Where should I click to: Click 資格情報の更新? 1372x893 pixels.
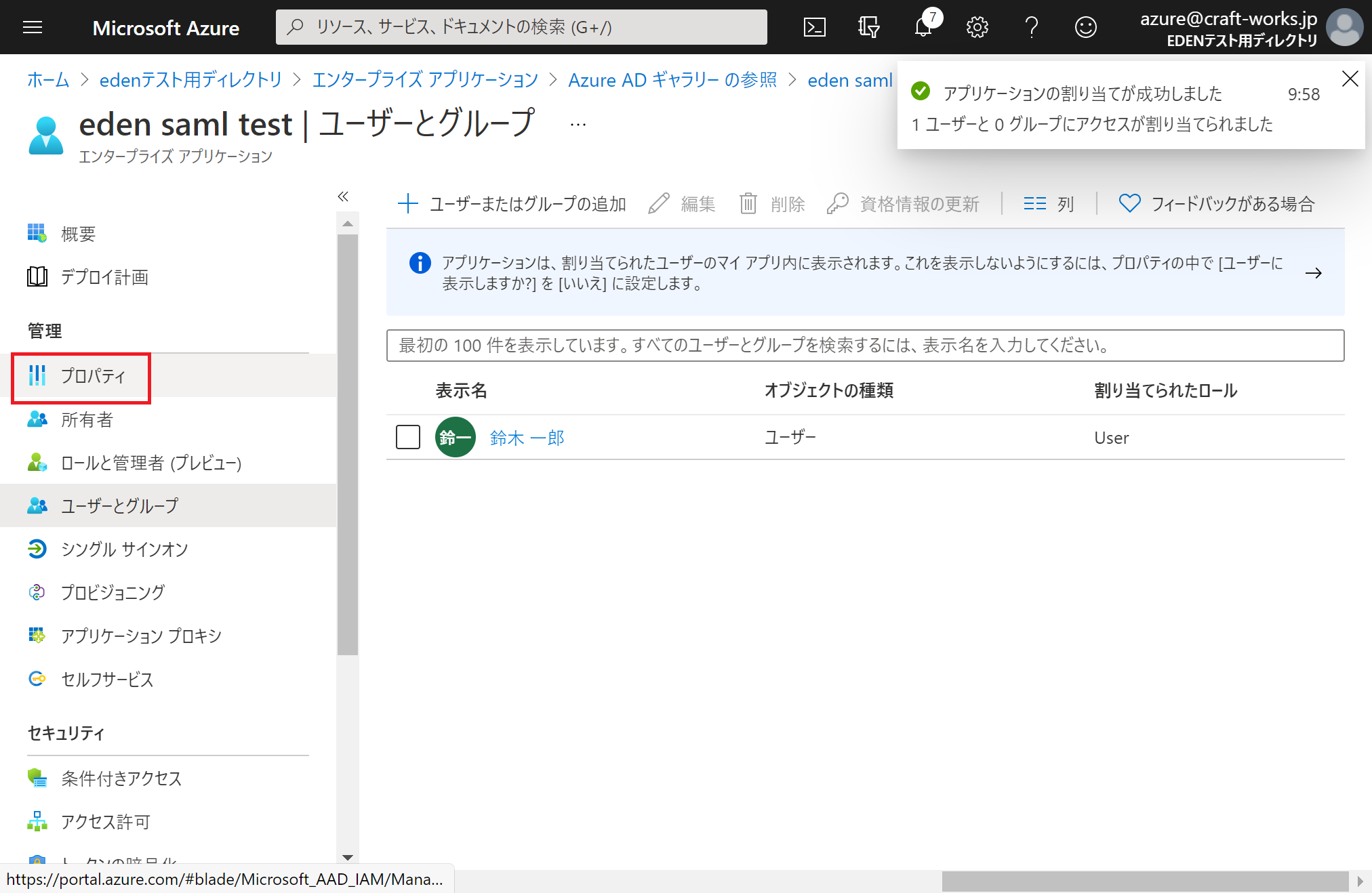tap(903, 204)
